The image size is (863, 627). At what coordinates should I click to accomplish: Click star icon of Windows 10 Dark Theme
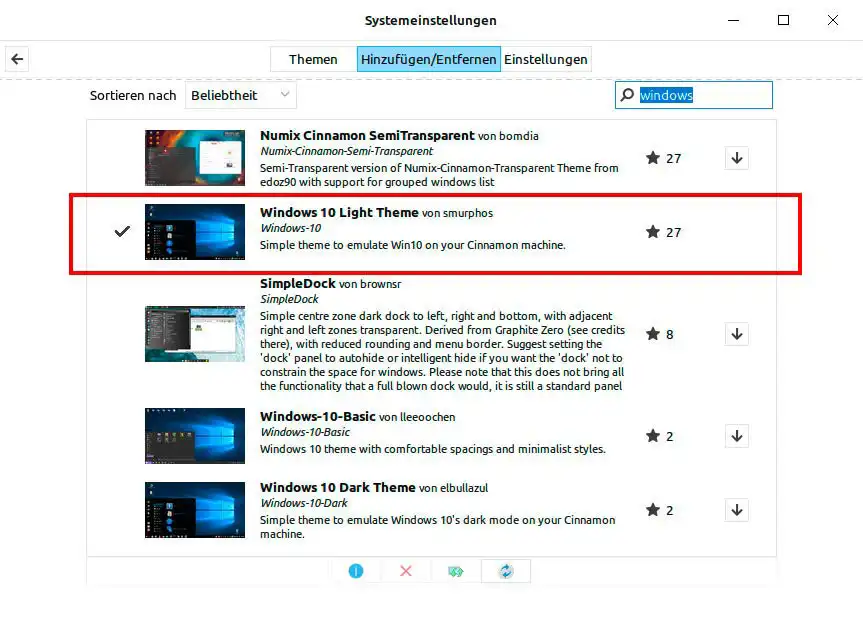pyautogui.click(x=653, y=510)
